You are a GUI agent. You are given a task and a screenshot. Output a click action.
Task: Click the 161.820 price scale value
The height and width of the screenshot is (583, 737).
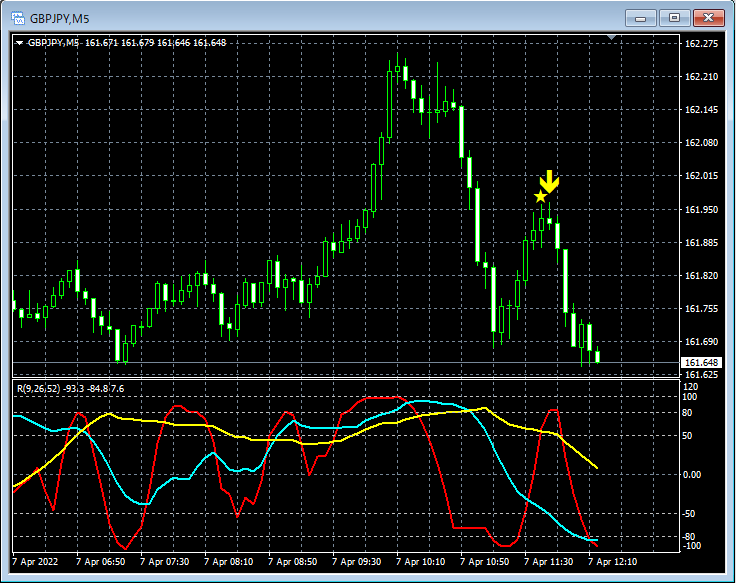coord(701,276)
